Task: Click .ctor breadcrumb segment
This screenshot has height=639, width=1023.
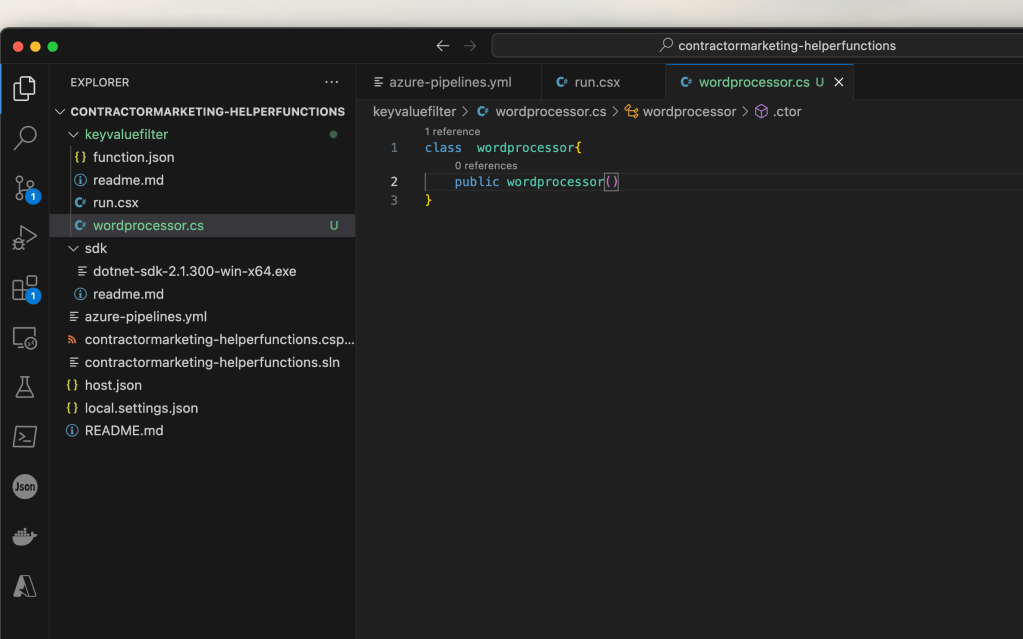Action: [x=778, y=112]
